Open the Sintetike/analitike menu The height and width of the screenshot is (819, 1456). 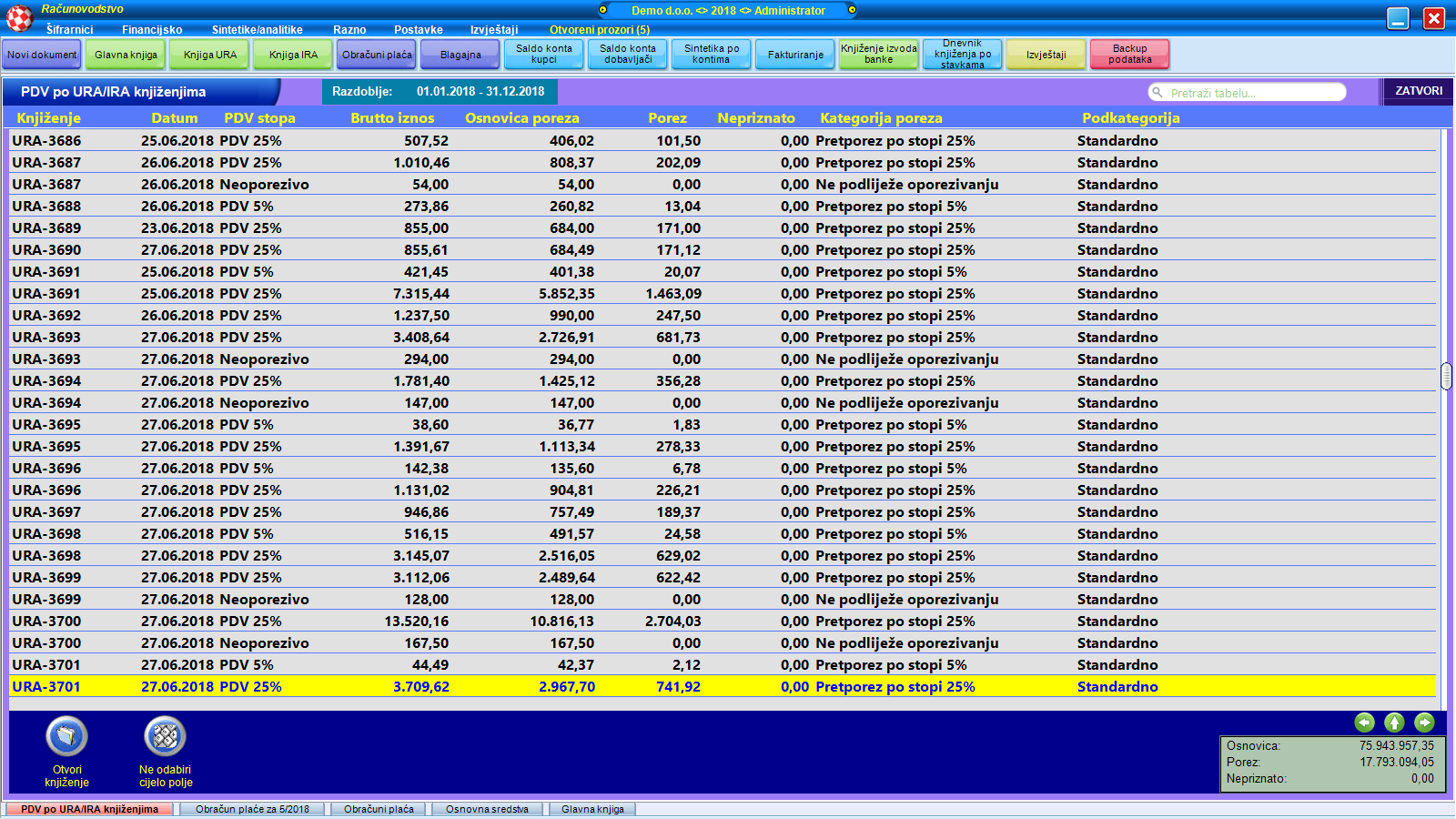(x=257, y=30)
